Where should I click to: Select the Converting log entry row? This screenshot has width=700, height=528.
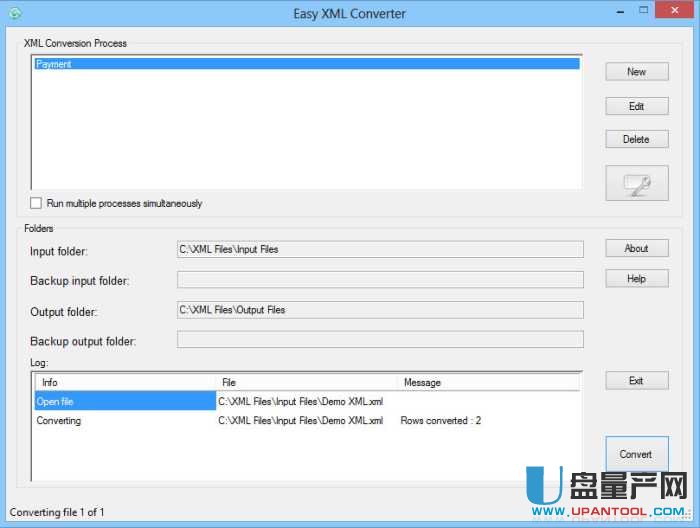[x=125, y=421]
